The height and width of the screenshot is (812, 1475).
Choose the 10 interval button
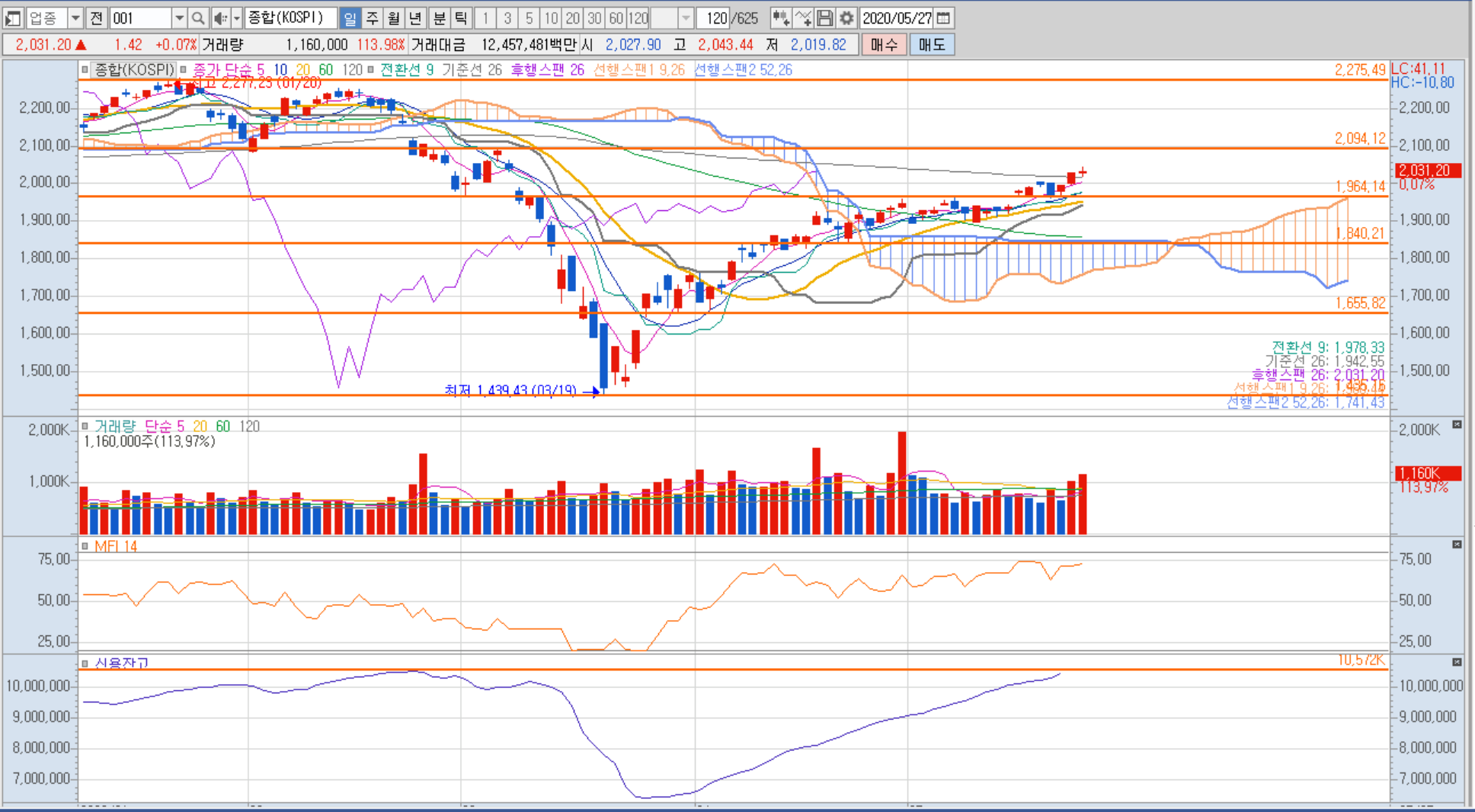coord(552,18)
